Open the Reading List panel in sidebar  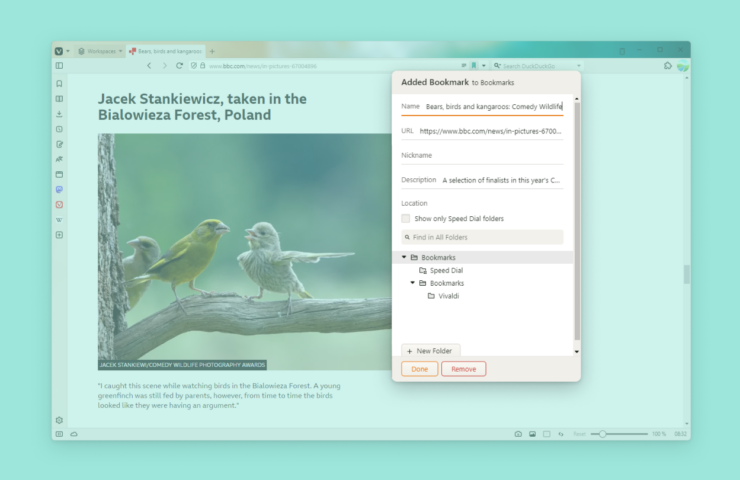coord(59,99)
